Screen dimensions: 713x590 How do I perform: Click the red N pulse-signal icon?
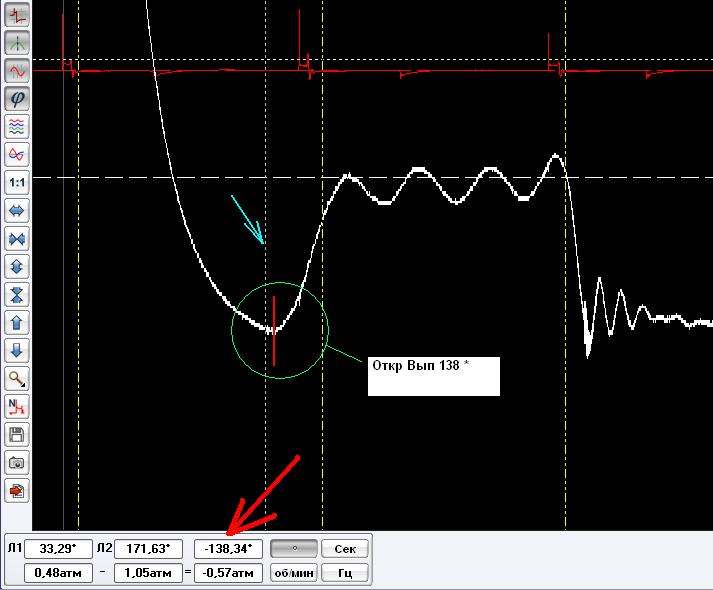[x=17, y=407]
